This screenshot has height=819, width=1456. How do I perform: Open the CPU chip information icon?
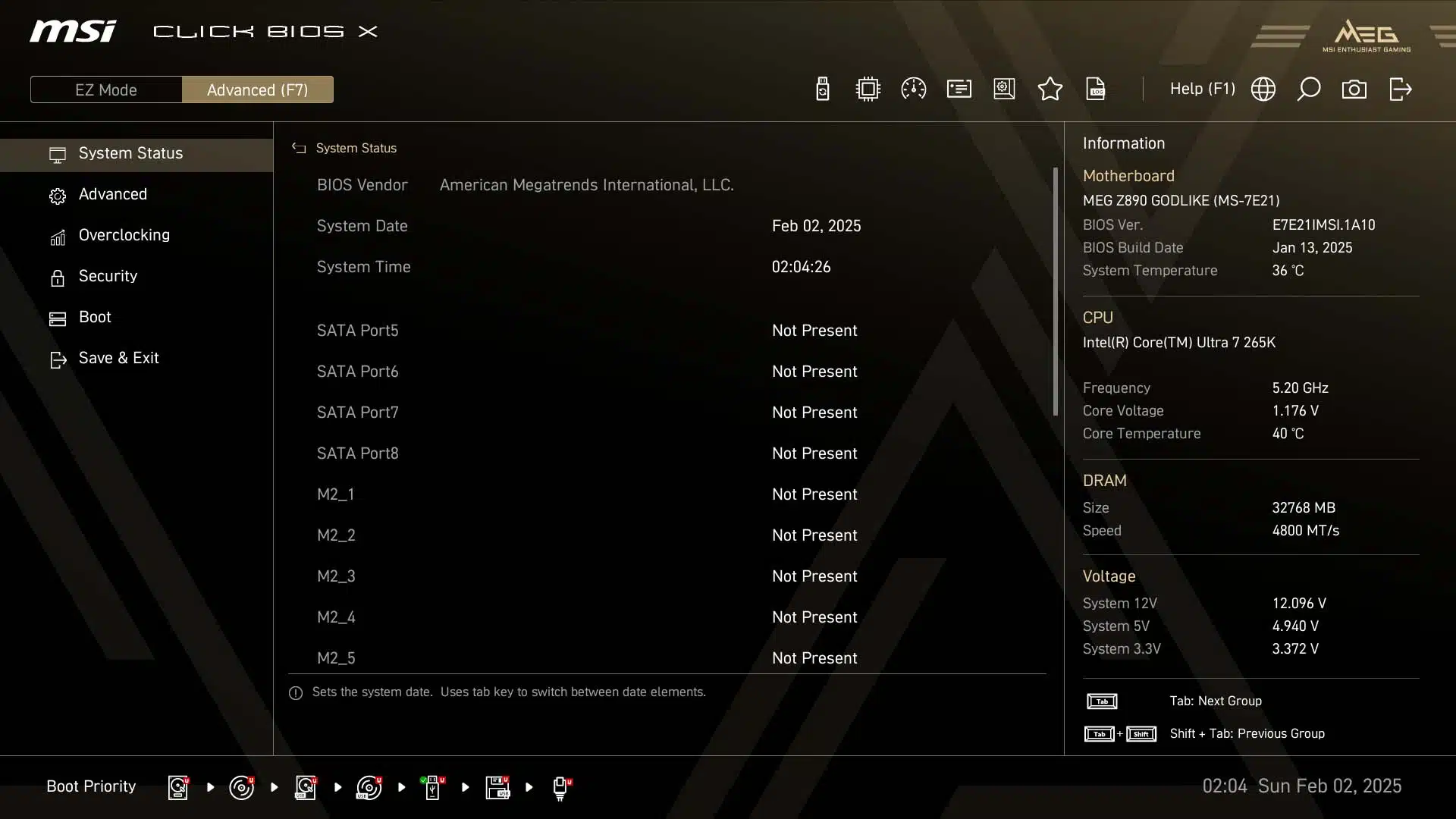coord(868,89)
